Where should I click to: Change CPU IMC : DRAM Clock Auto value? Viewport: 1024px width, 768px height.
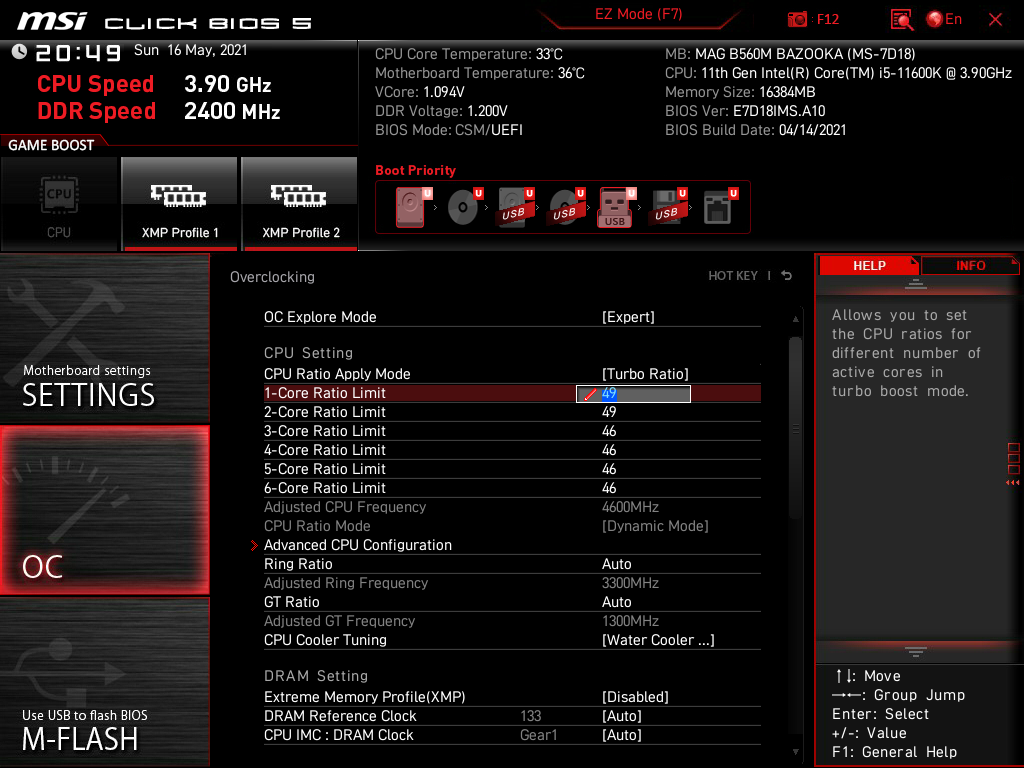[x=622, y=735]
